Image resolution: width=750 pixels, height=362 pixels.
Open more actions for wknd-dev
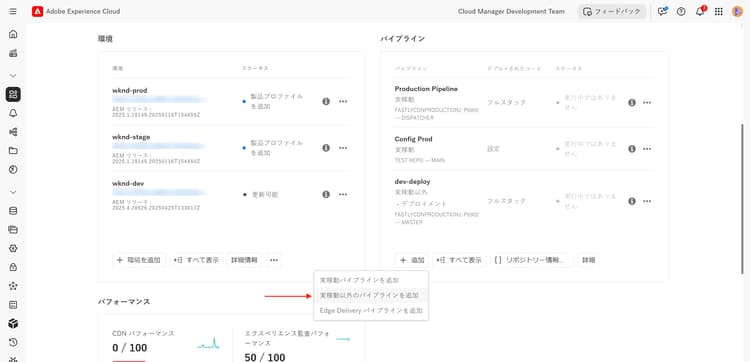[x=343, y=194]
